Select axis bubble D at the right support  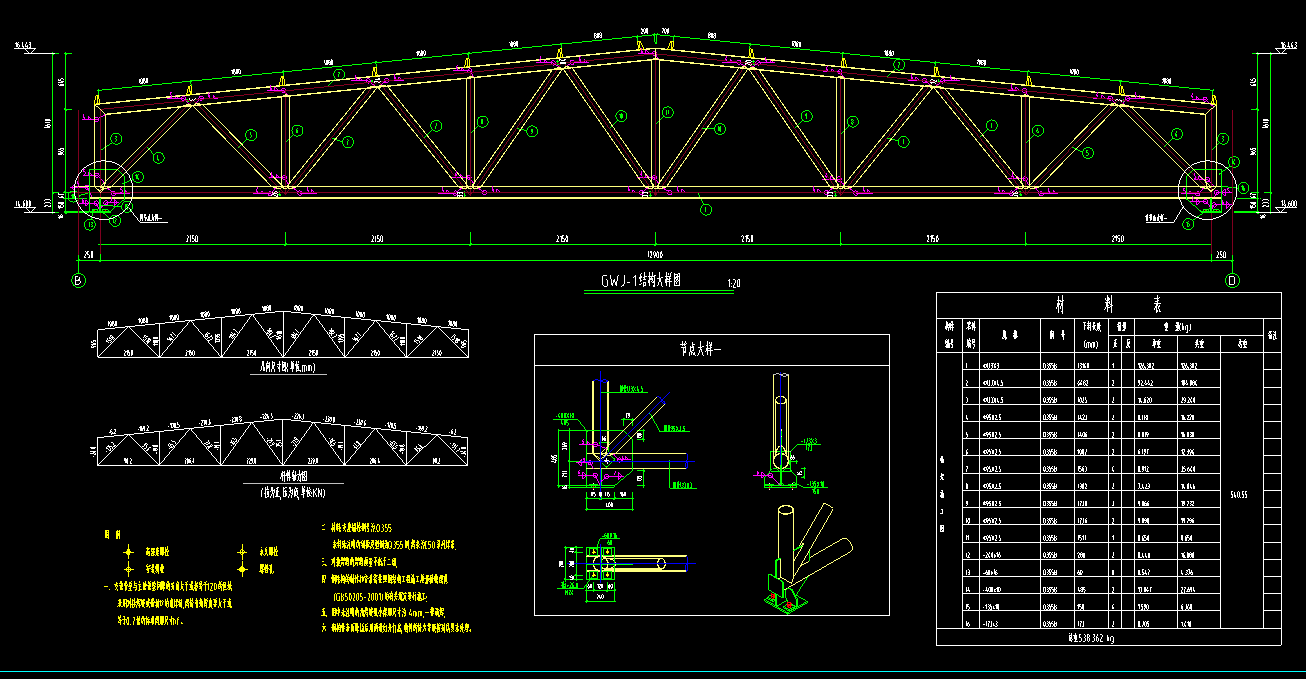(x=1232, y=281)
